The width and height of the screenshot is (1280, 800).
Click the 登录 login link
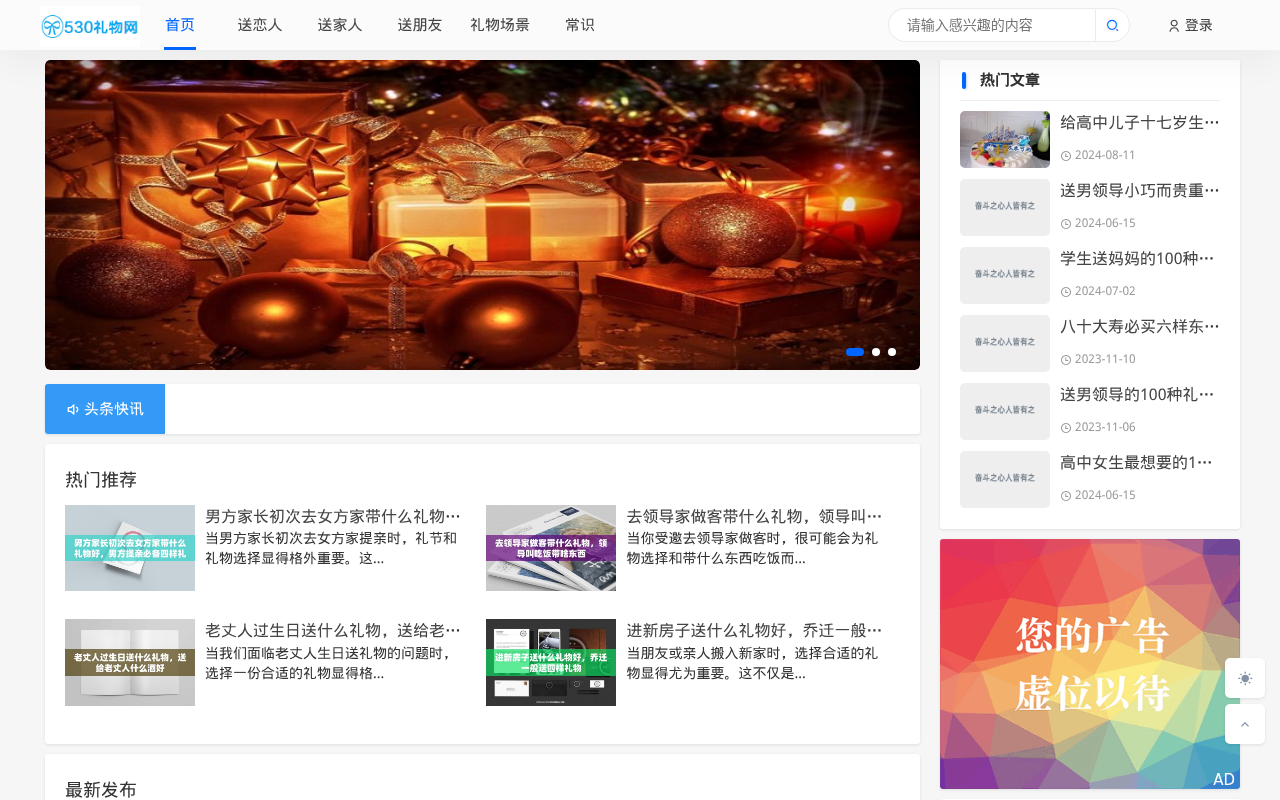[1196, 25]
